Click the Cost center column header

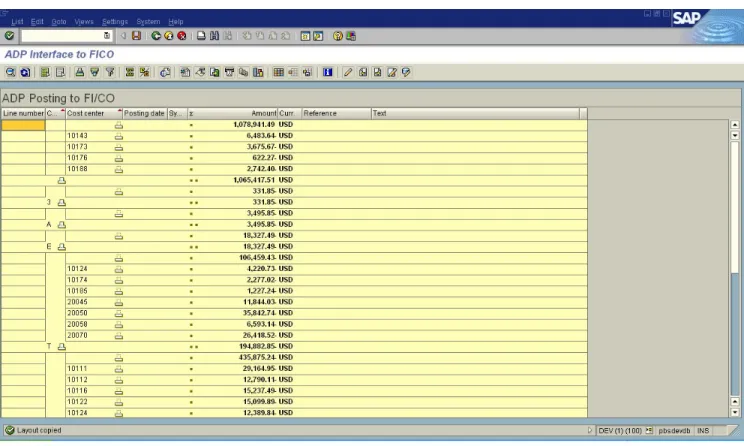(x=93, y=113)
